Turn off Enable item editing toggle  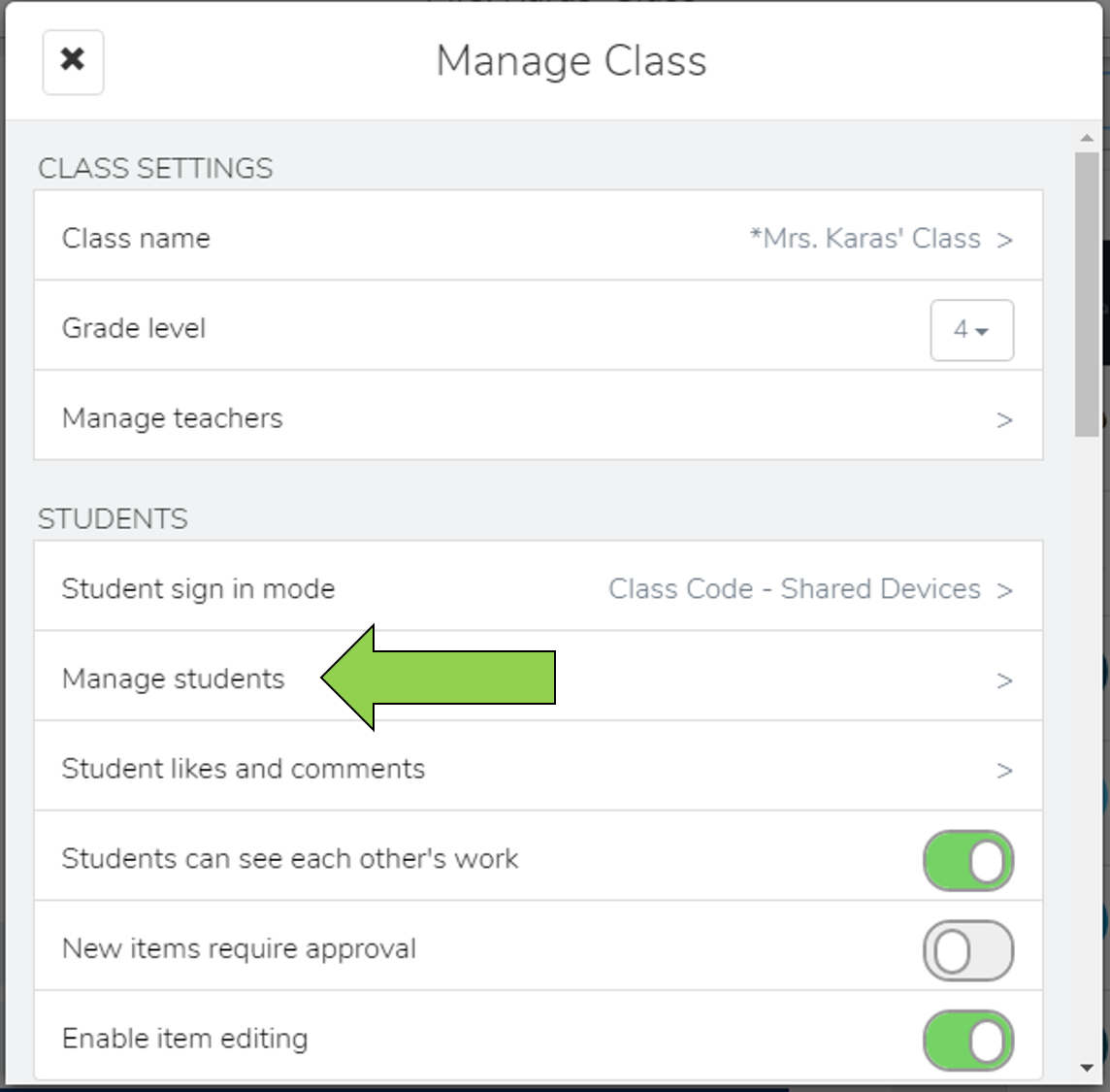pyautogui.click(x=968, y=1041)
